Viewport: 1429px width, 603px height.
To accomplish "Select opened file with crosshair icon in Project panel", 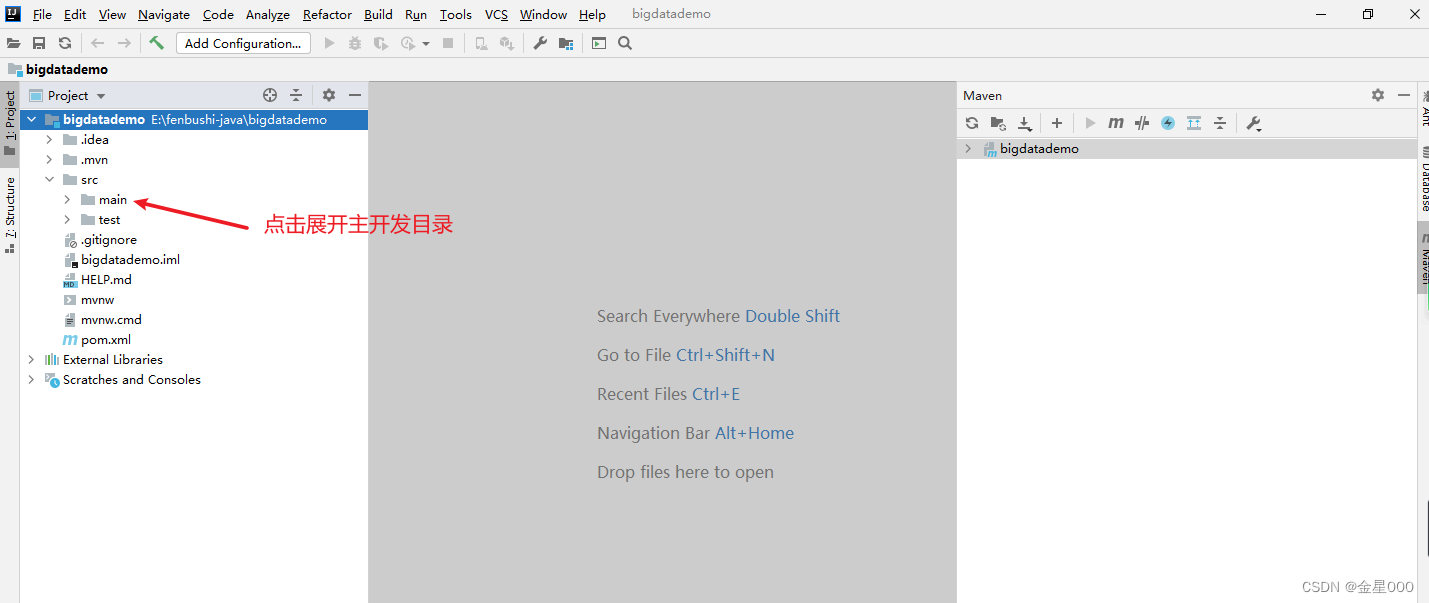I will [269, 94].
